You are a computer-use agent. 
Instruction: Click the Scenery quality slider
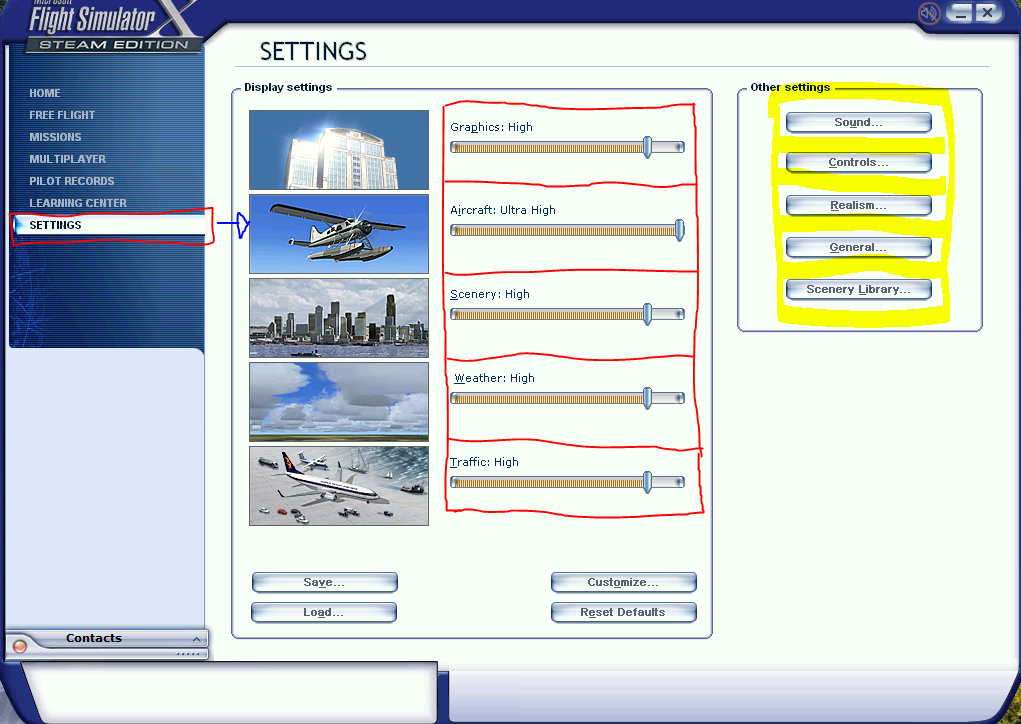click(x=567, y=314)
